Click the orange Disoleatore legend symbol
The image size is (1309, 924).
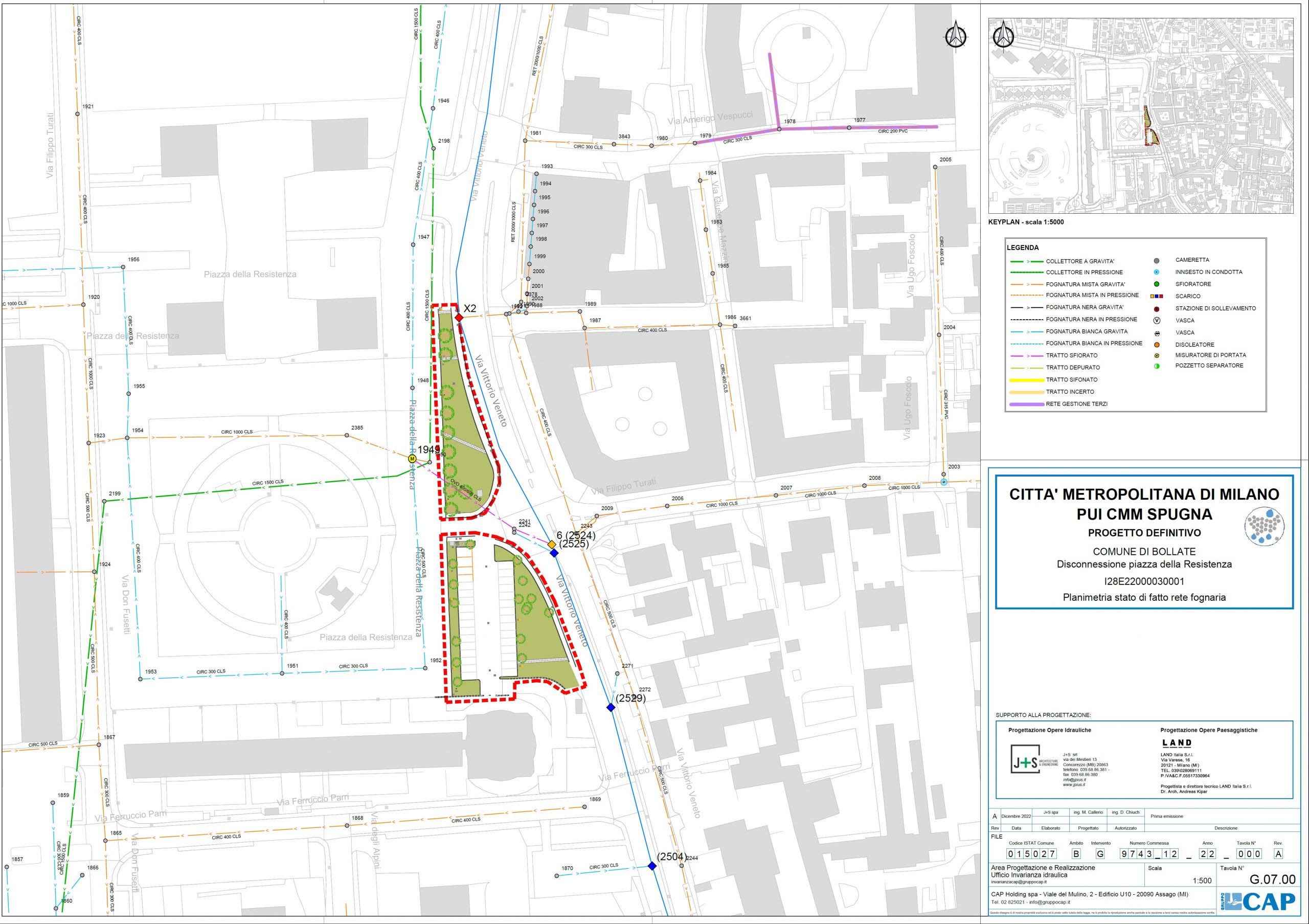click(x=1157, y=345)
